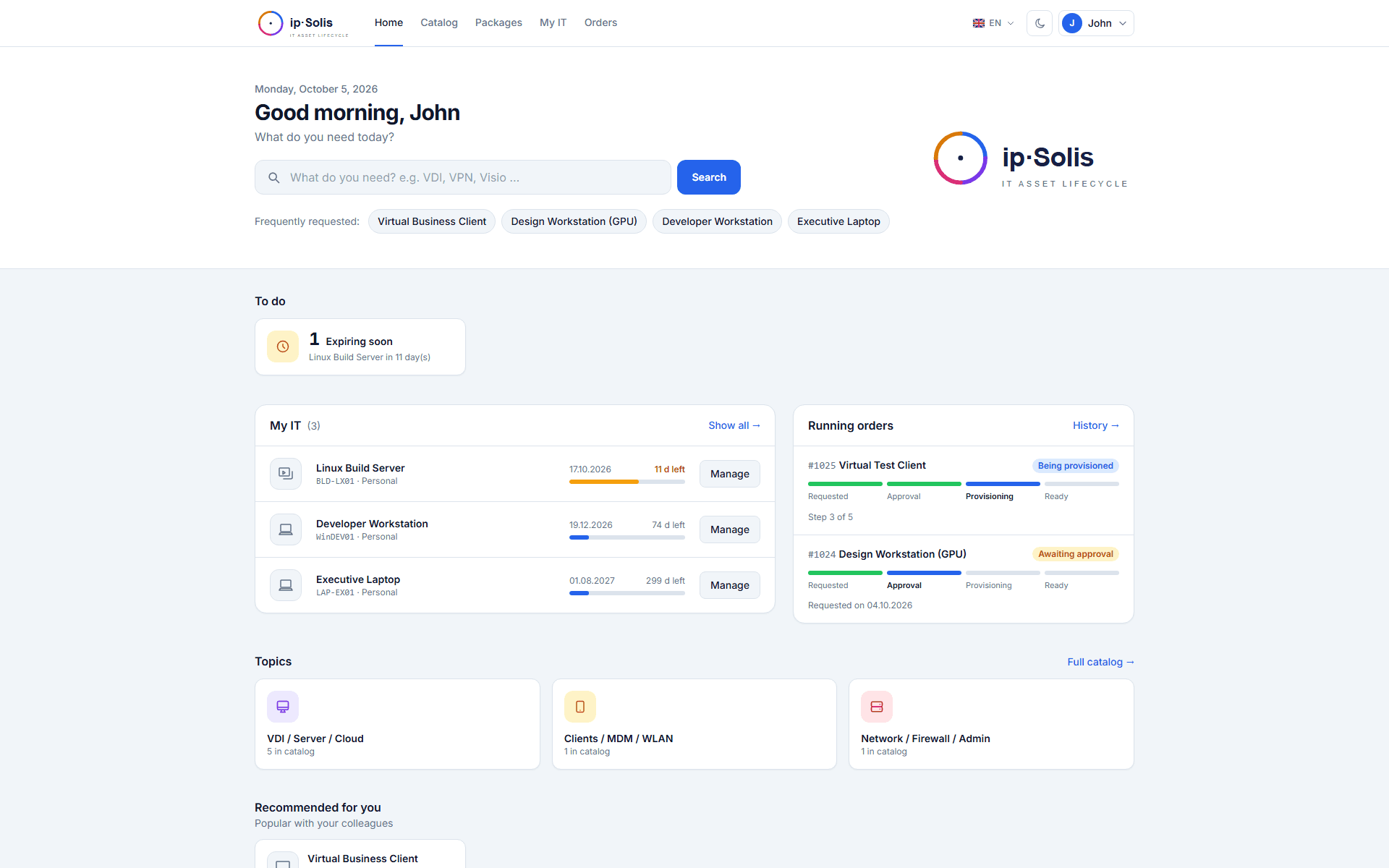Select the Design Workstation (GPU) chip
Viewport: 1389px width, 868px height.
pyautogui.click(x=574, y=221)
